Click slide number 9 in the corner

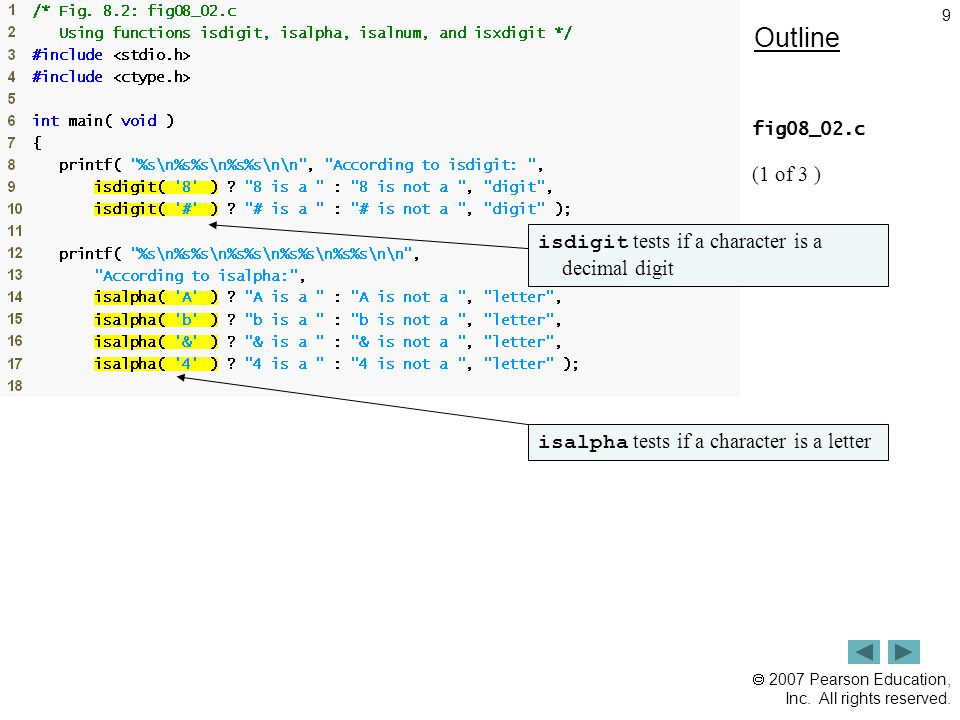pyautogui.click(x=946, y=15)
